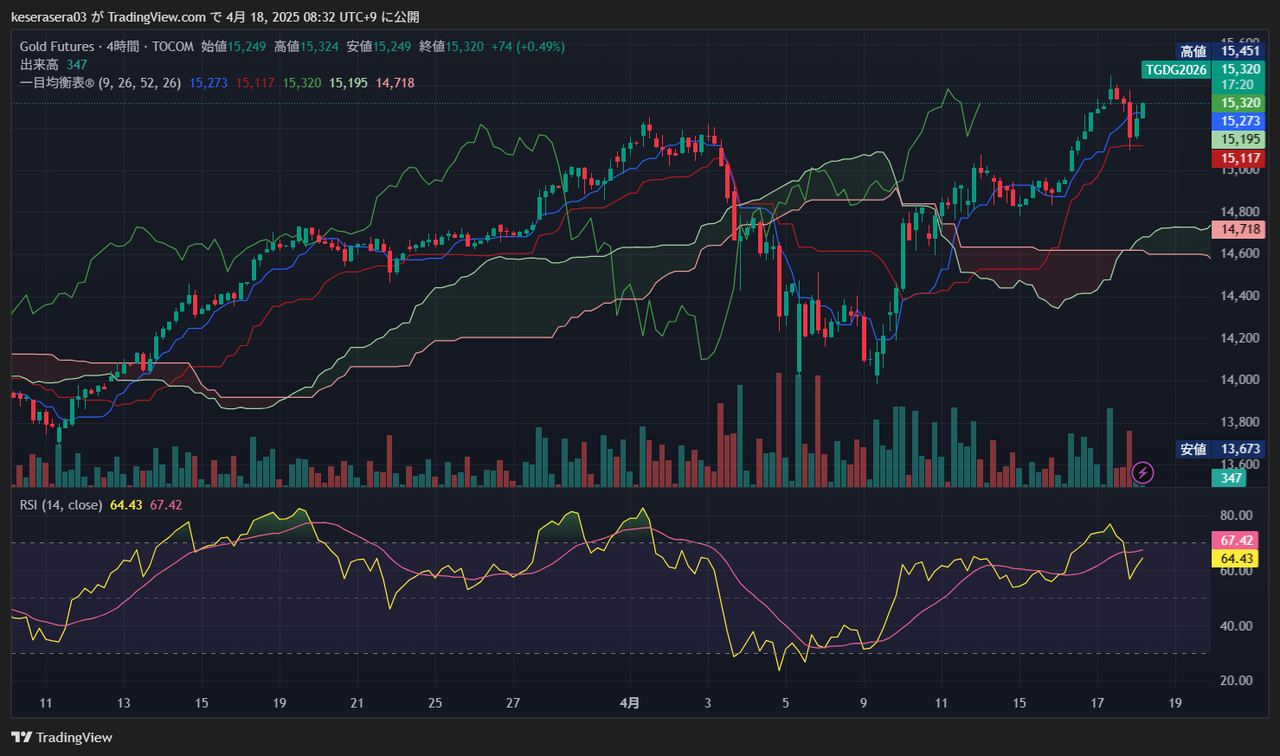
Task: Click the red 15,117 Ichimoku legend value
Action: point(255,83)
